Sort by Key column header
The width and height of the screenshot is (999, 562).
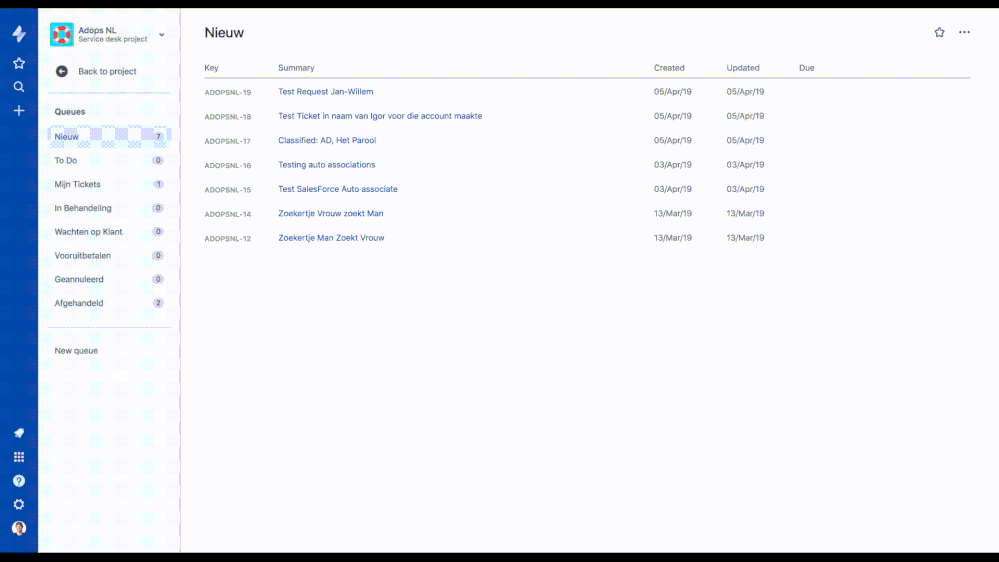coord(212,68)
